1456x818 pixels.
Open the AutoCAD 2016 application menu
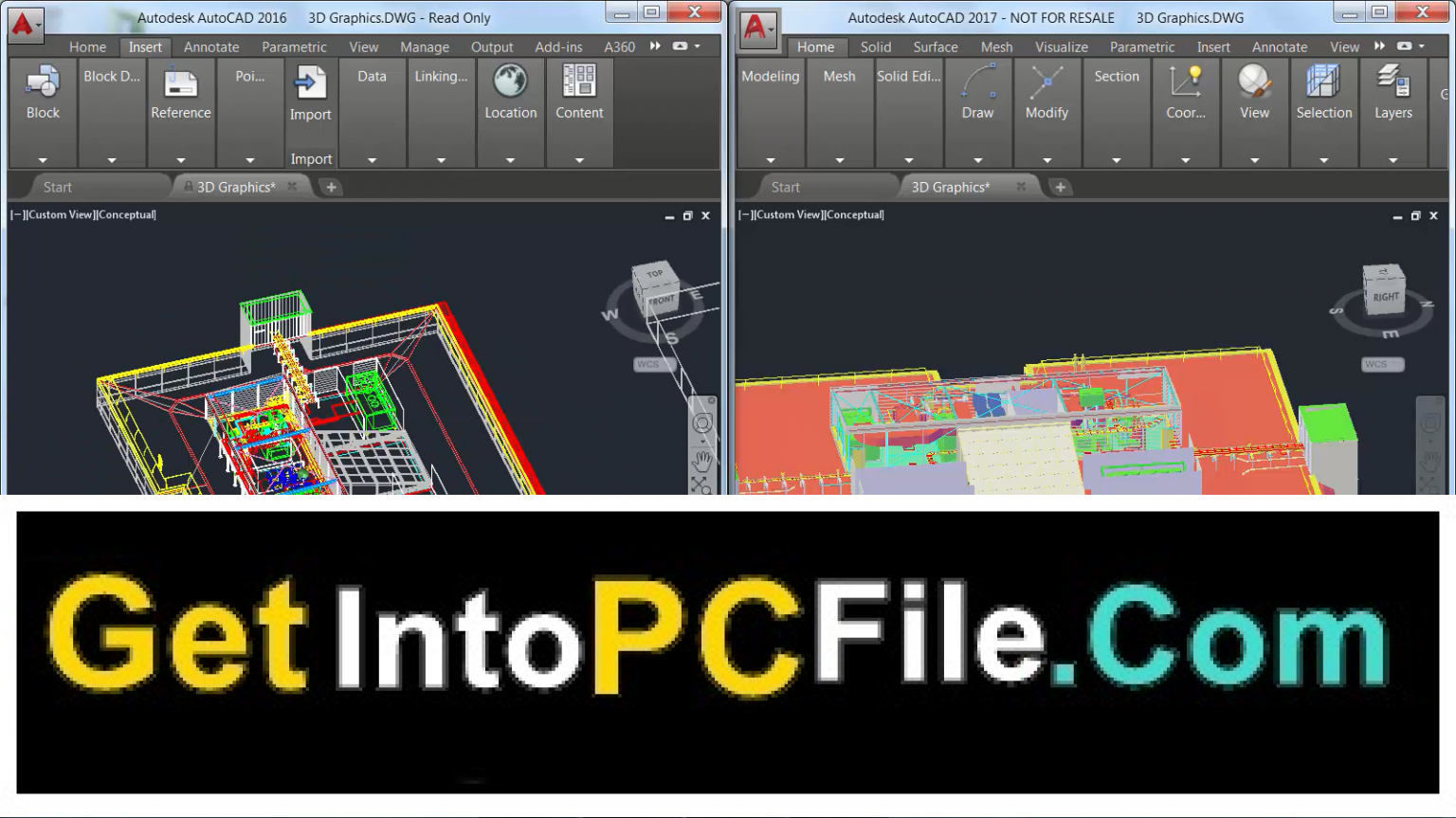pyautogui.click(x=26, y=26)
